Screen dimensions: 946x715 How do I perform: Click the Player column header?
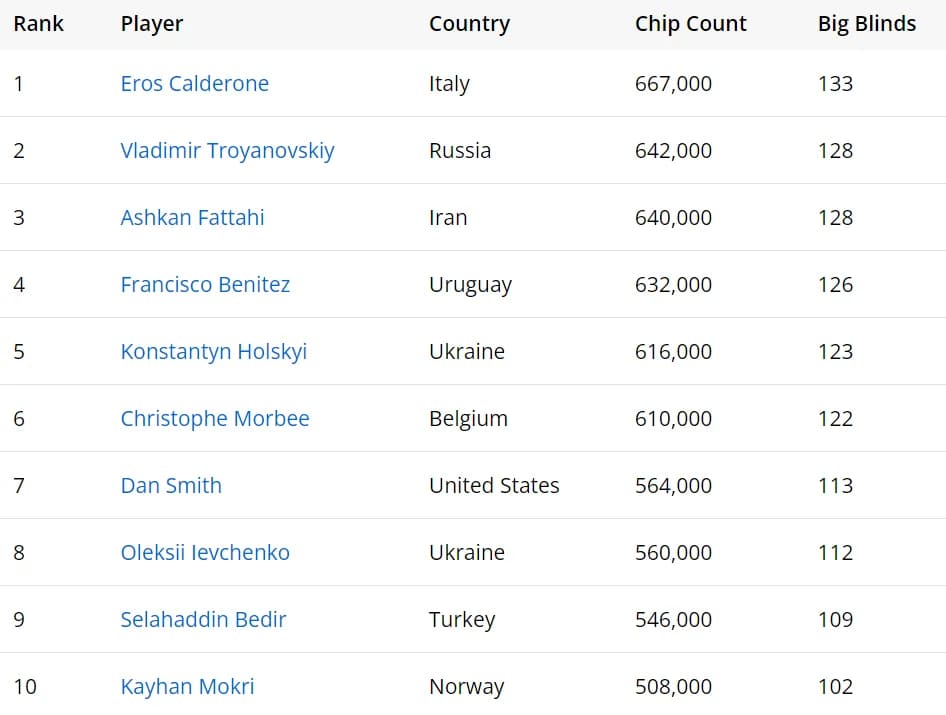click(x=151, y=24)
